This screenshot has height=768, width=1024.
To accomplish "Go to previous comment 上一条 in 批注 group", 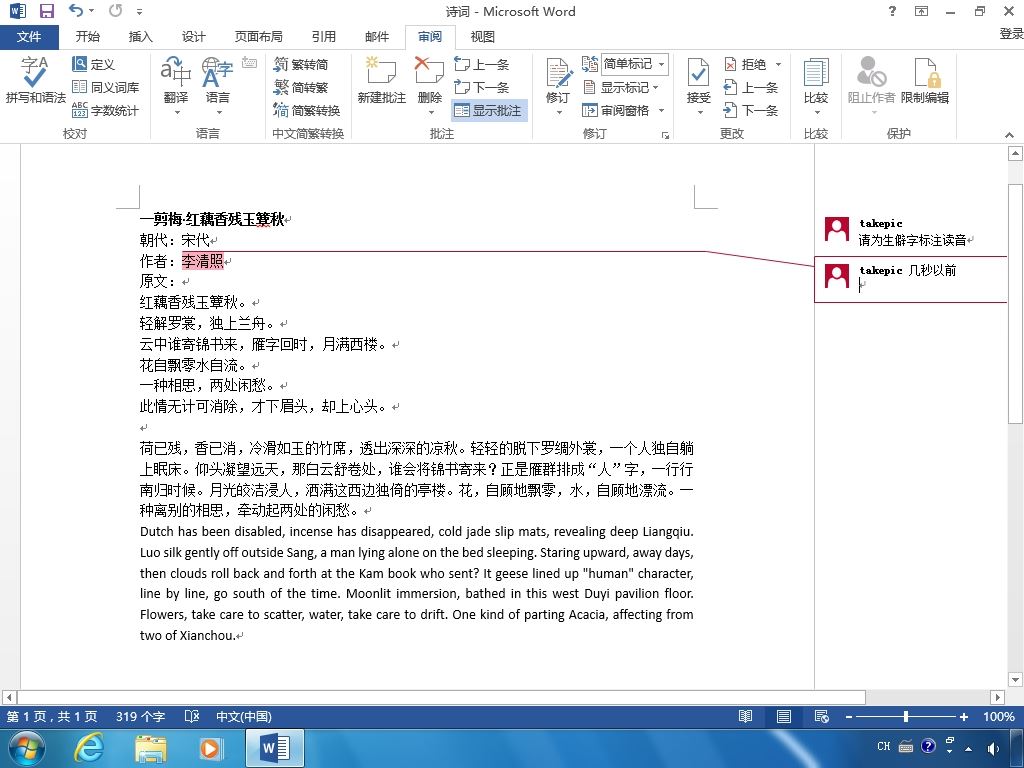I will tap(481, 64).
